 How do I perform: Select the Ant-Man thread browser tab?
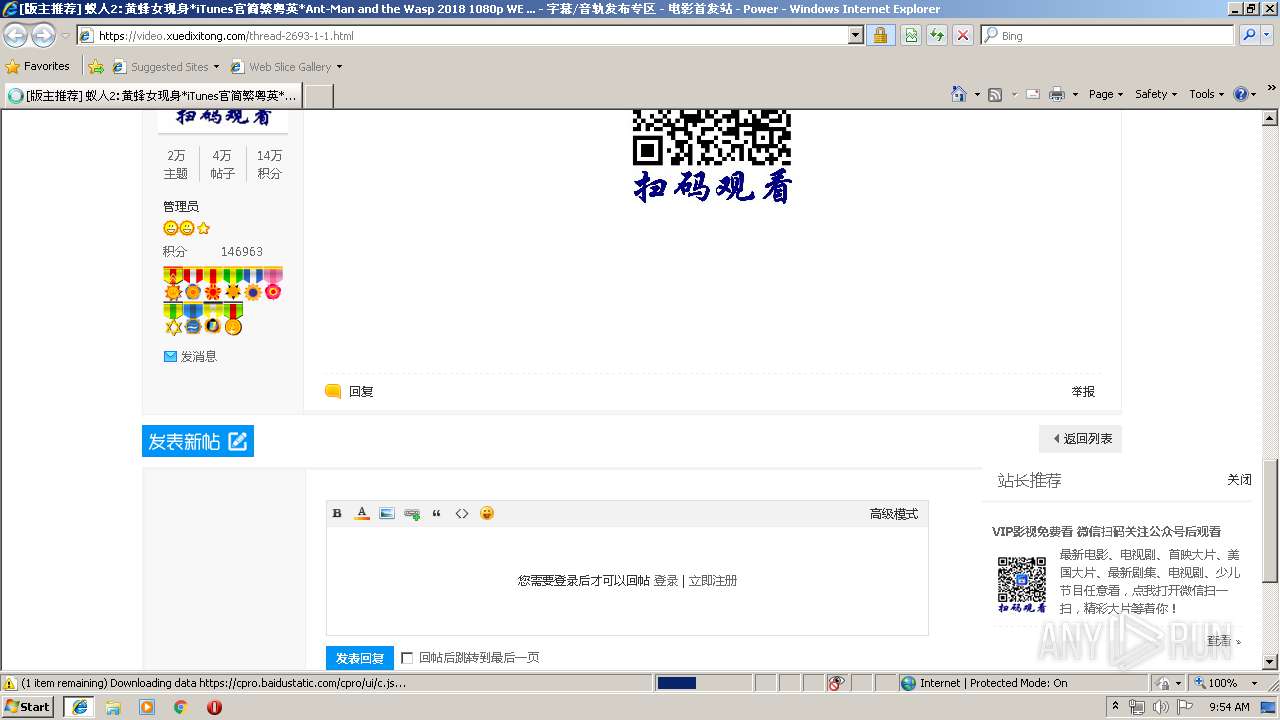click(152, 95)
